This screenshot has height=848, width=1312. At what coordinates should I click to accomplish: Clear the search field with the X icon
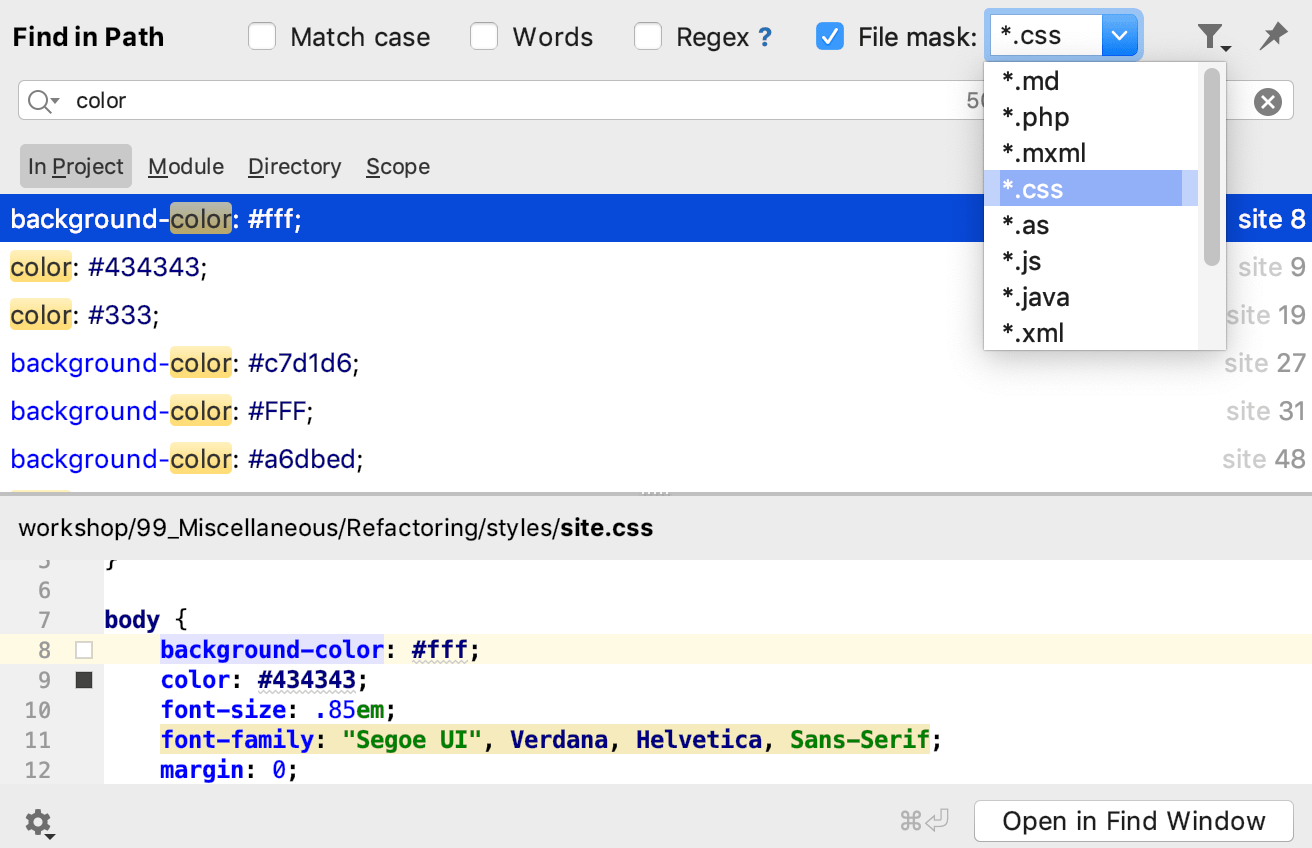click(x=1268, y=101)
